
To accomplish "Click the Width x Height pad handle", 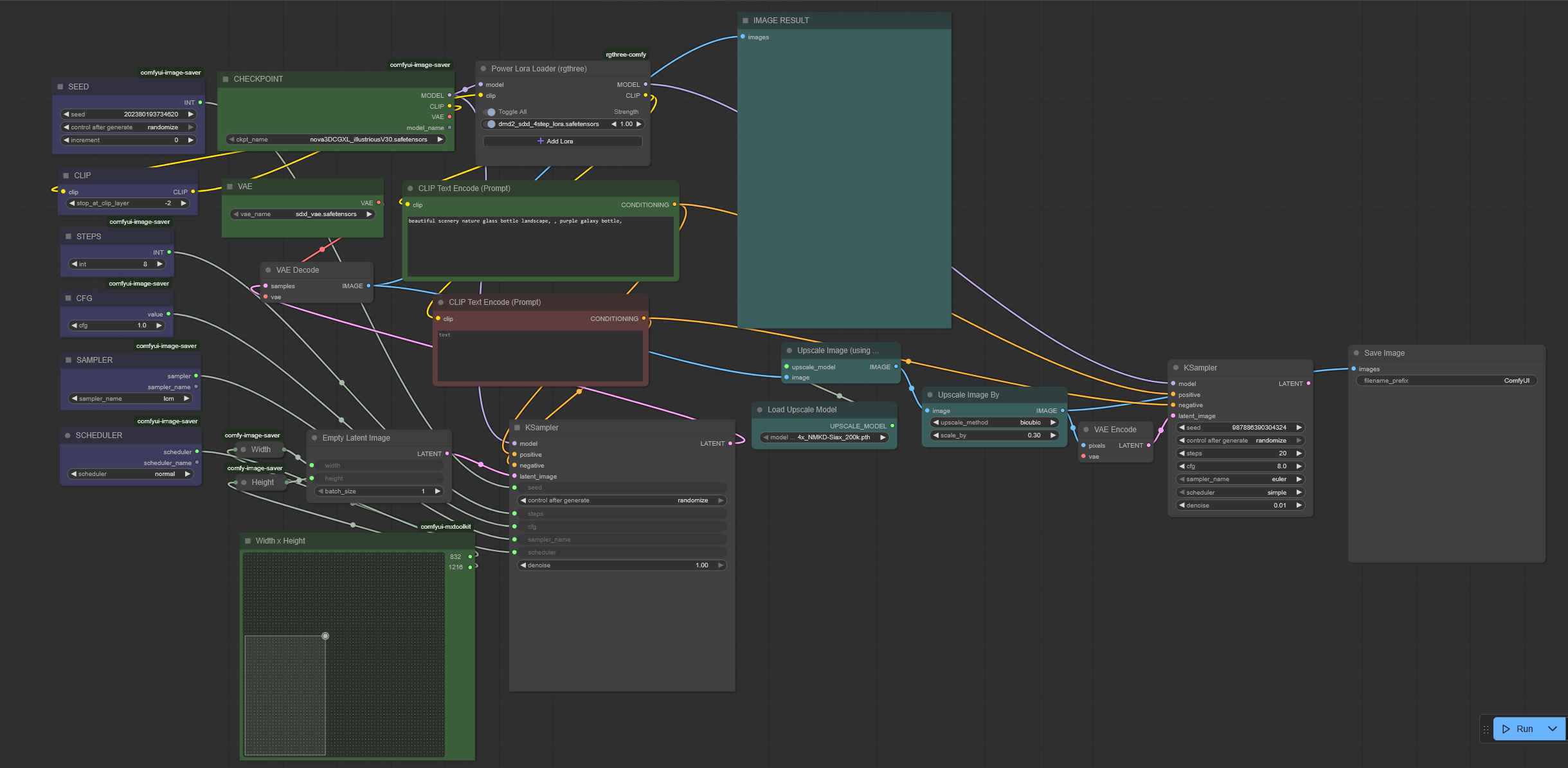I will pyautogui.click(x=325, y=636).
